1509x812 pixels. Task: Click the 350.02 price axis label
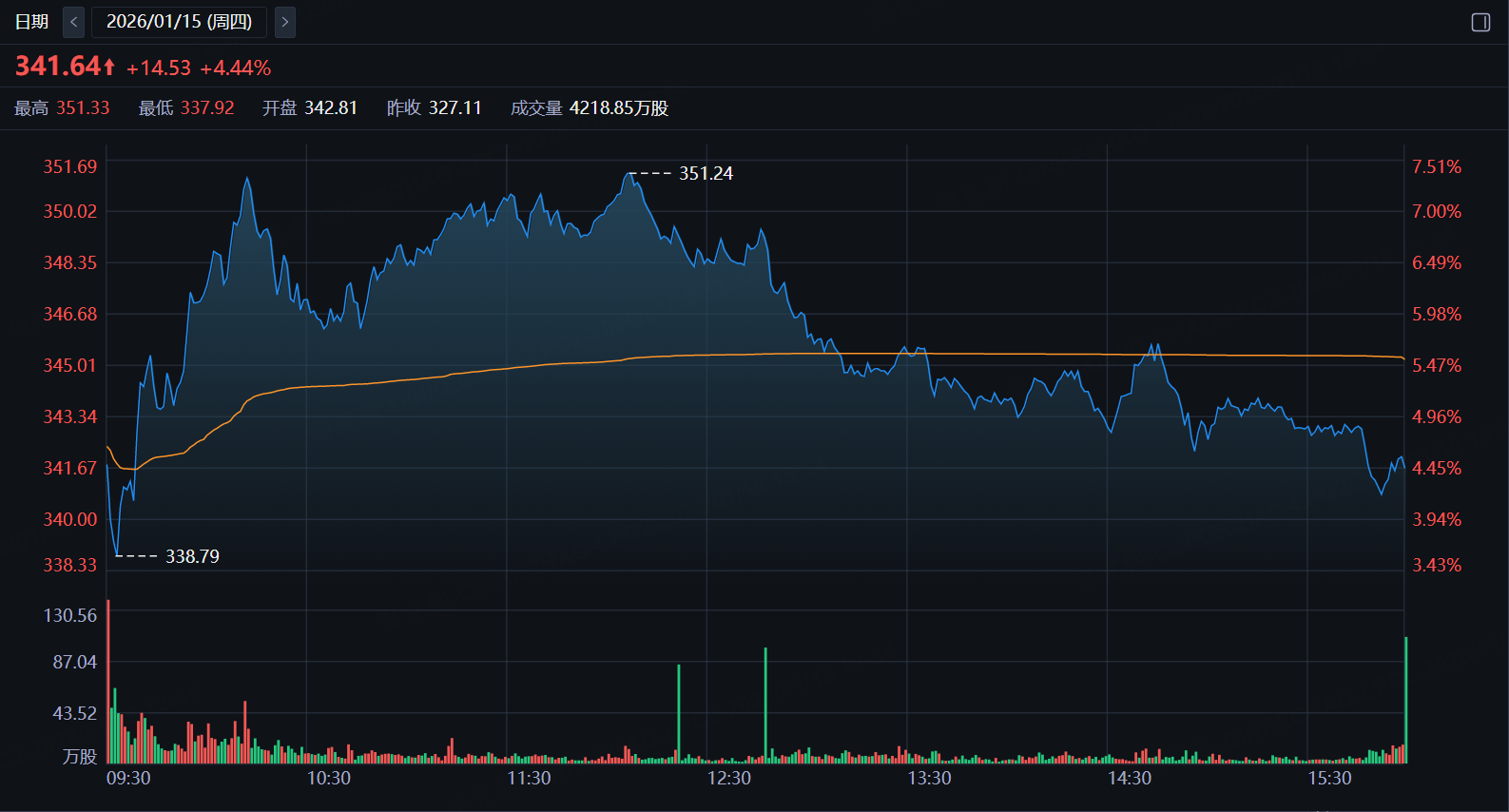pos(70,211)
